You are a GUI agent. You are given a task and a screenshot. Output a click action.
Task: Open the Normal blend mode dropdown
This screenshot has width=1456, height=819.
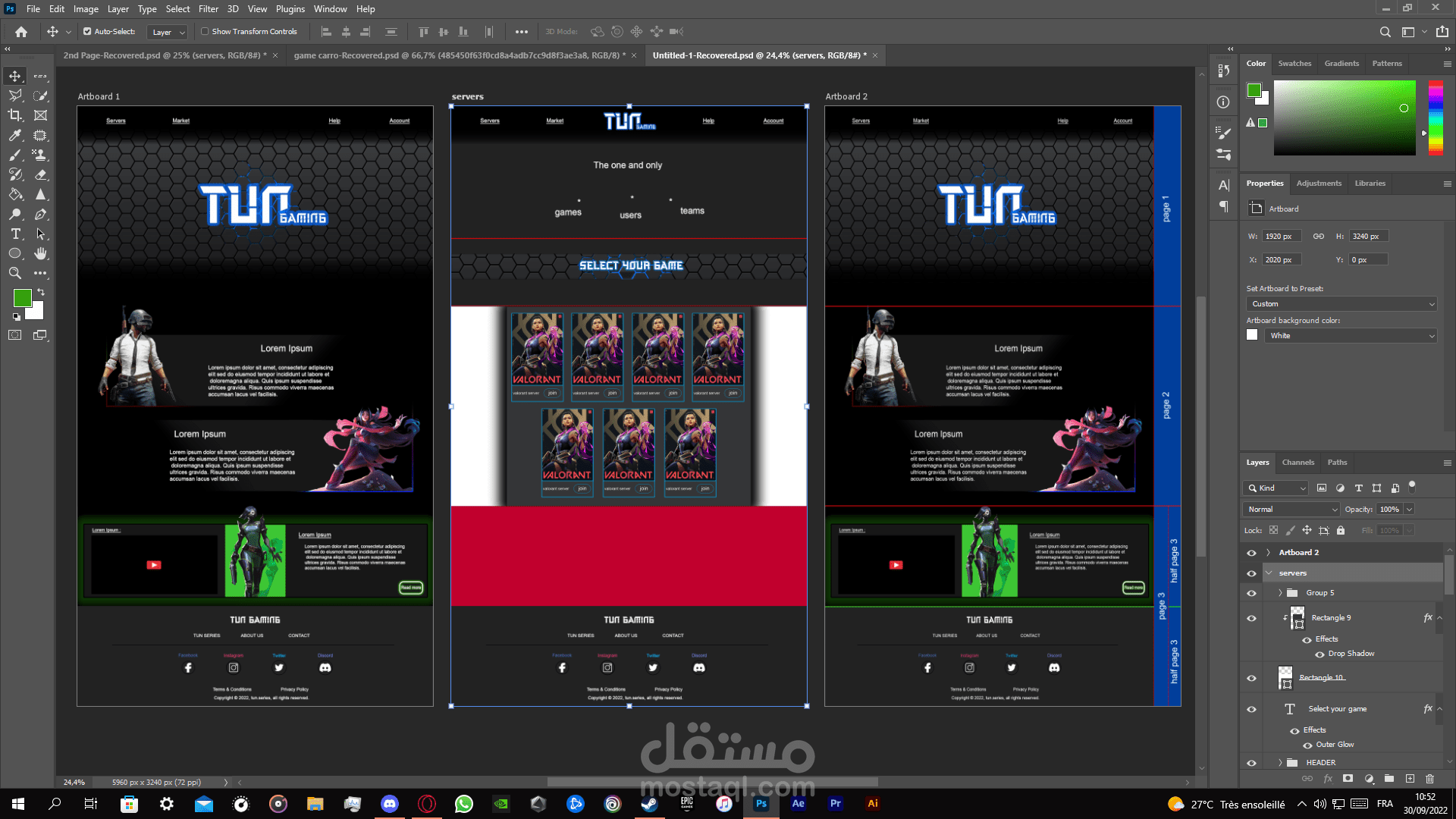tap(1291, 509)
